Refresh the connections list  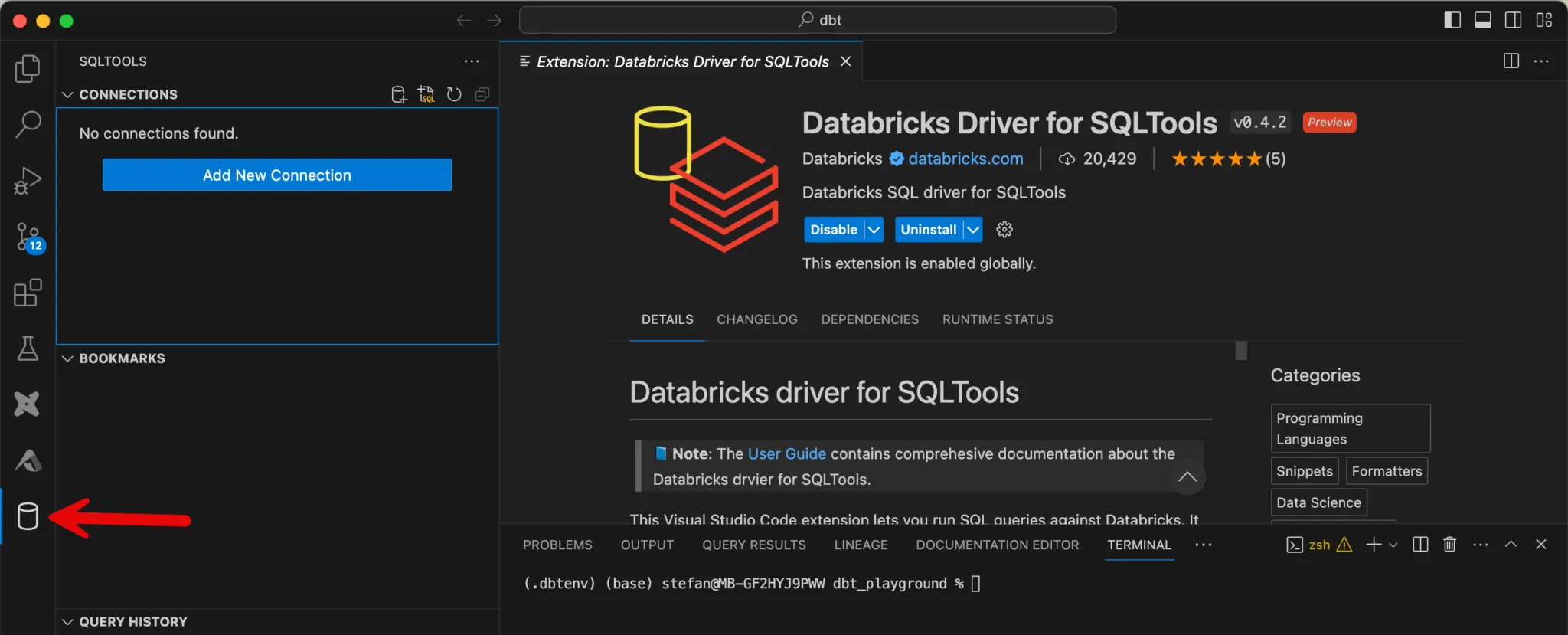click(x=454, y=94)
